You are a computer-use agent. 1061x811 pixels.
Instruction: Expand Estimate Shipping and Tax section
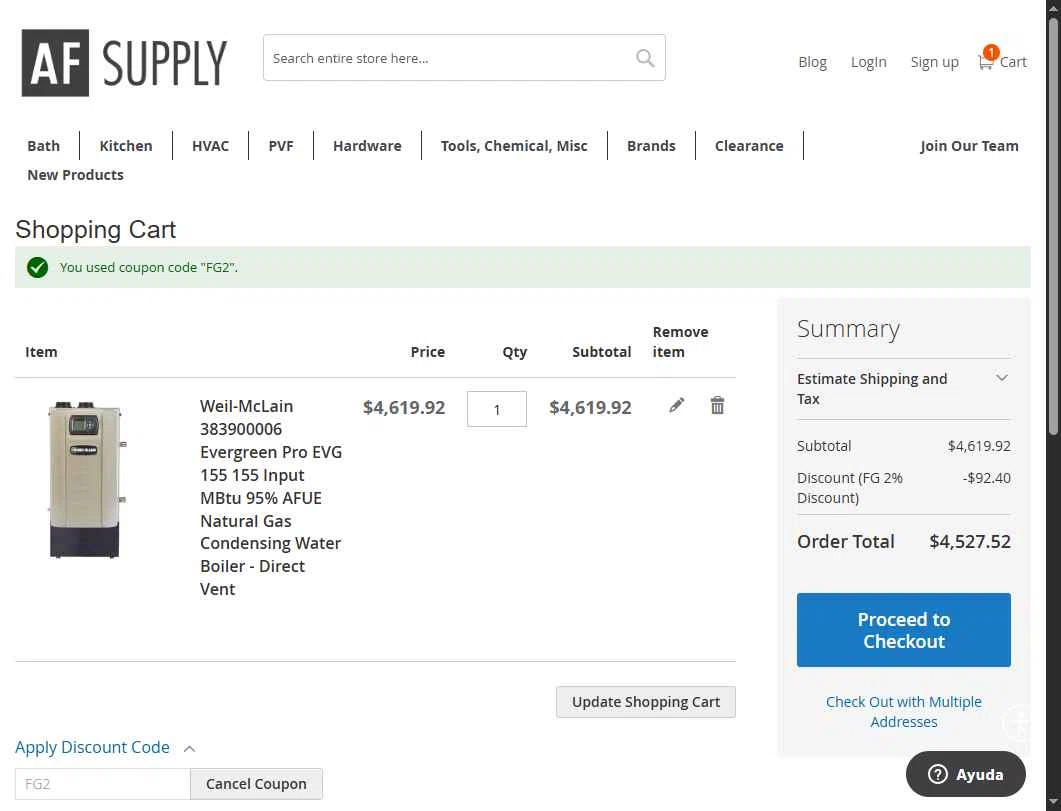pos(903,389)
